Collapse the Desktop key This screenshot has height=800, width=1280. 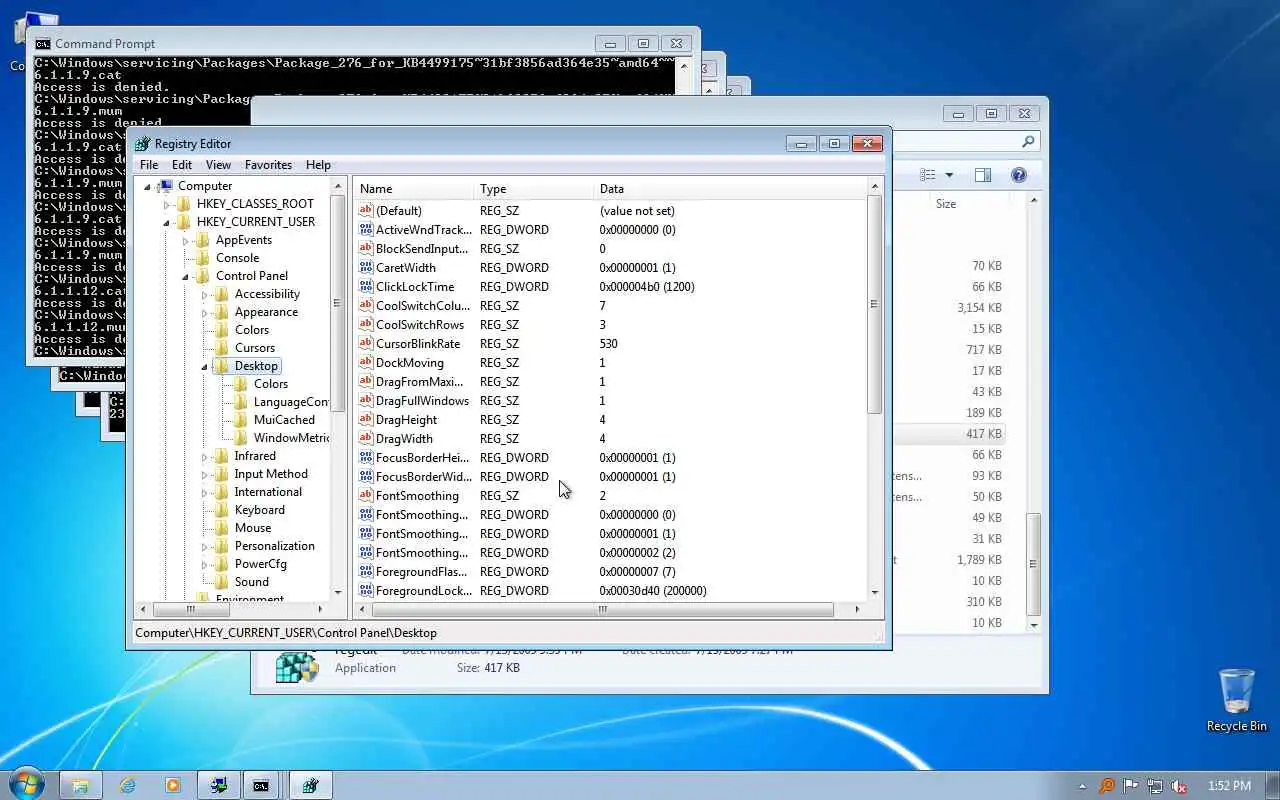pyautogui.click(x=205, y=366)
